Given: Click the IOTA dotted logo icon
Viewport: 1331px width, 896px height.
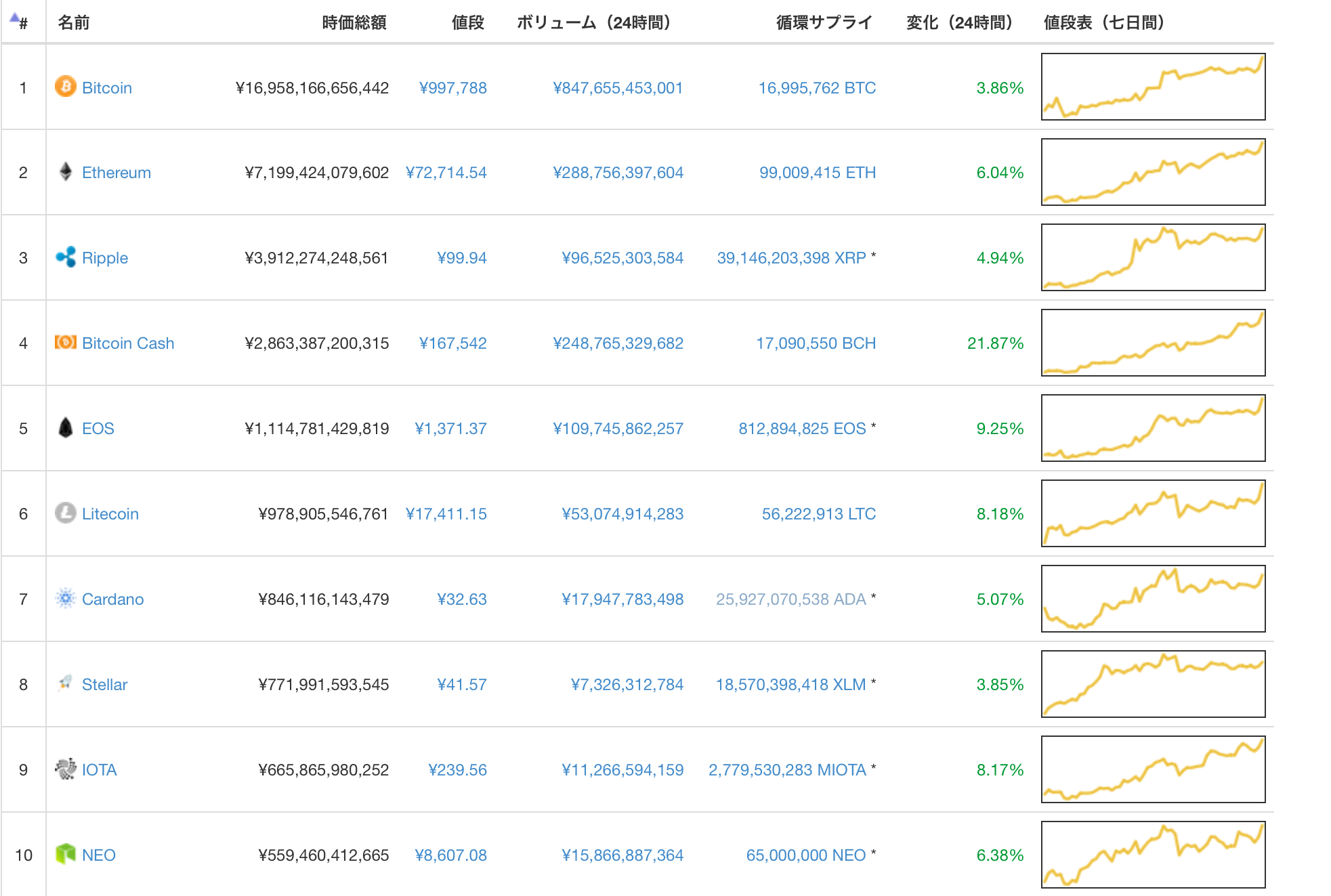Looking at the screenshot, I should click(66, 769).
